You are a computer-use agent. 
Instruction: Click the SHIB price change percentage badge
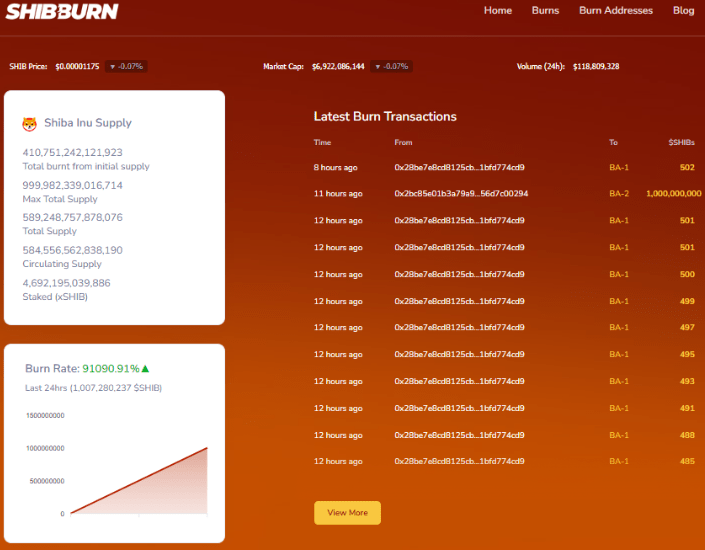tap(125, 66)
